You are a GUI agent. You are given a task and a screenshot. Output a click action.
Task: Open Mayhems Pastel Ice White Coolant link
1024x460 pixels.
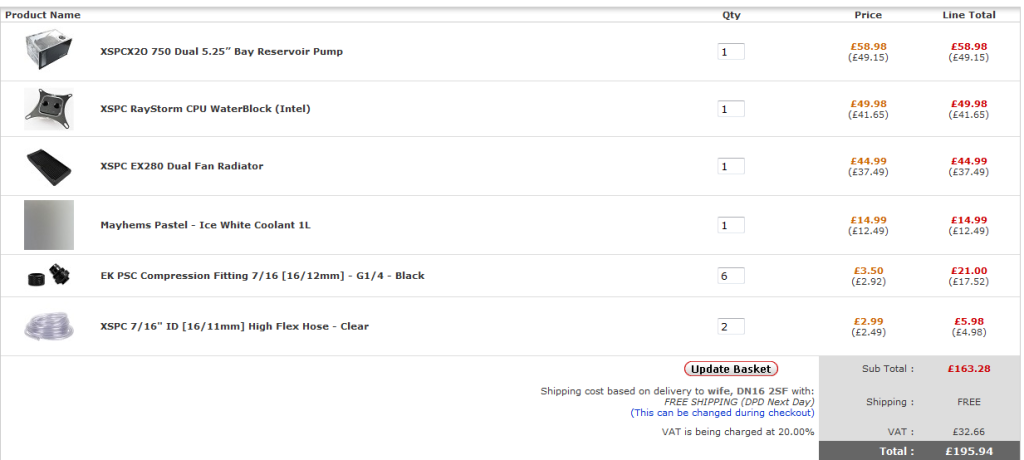[205, 225]
